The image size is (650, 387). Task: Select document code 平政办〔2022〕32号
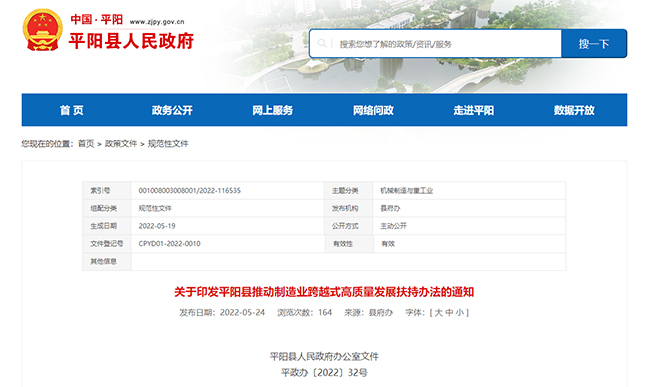(x=324, y=372)
